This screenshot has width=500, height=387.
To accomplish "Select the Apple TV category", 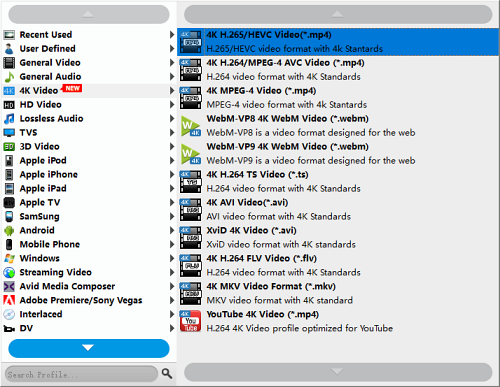I will pos(89,203).
